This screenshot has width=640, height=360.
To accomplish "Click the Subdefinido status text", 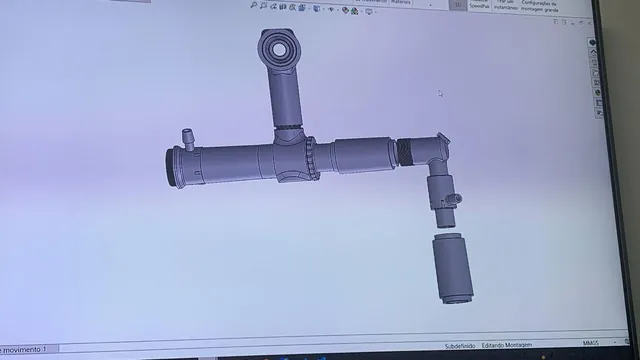I will click(460, 346).
